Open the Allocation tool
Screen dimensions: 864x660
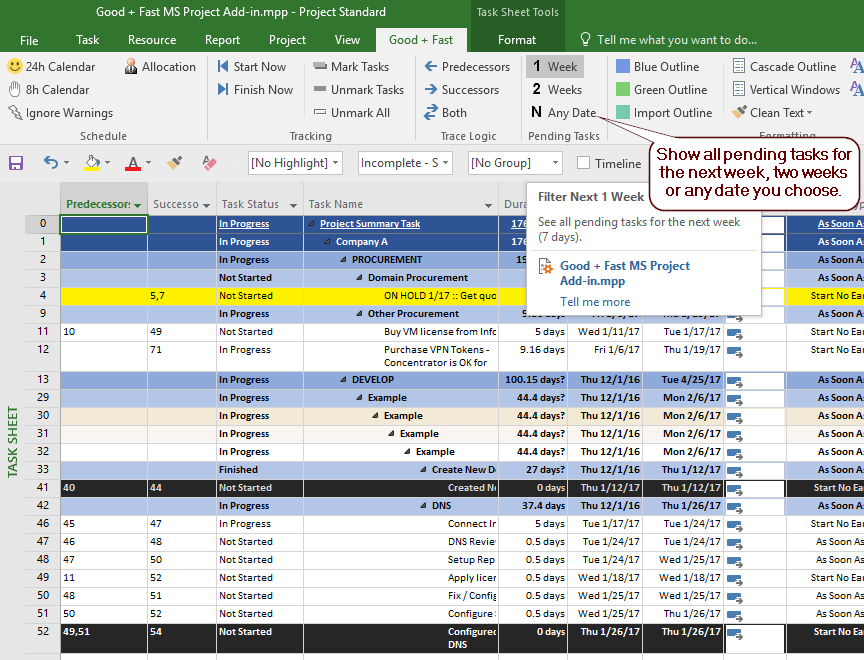pyautogui.click(x=160, y=66)
